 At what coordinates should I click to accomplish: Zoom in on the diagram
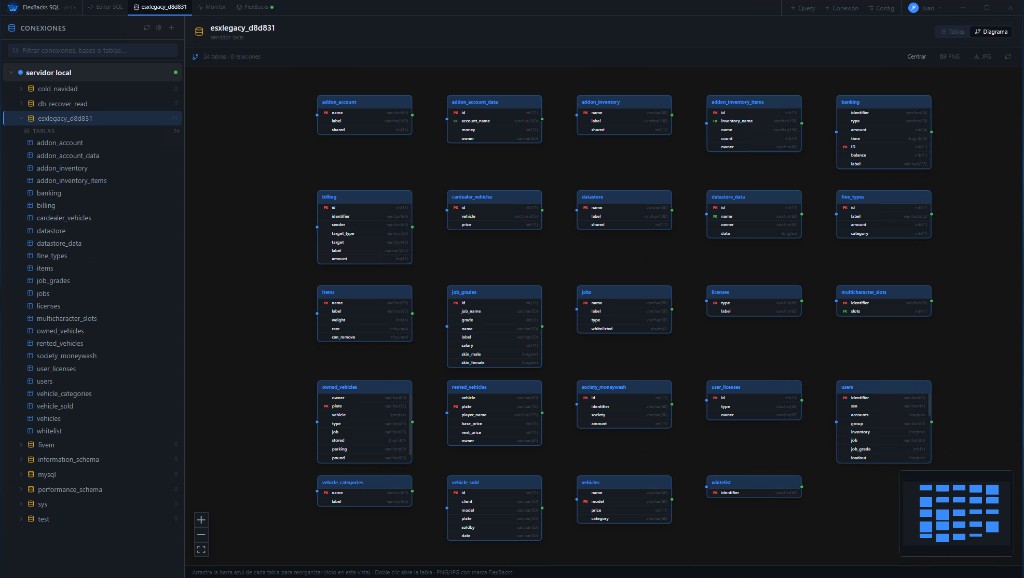(x=201, y=520)
